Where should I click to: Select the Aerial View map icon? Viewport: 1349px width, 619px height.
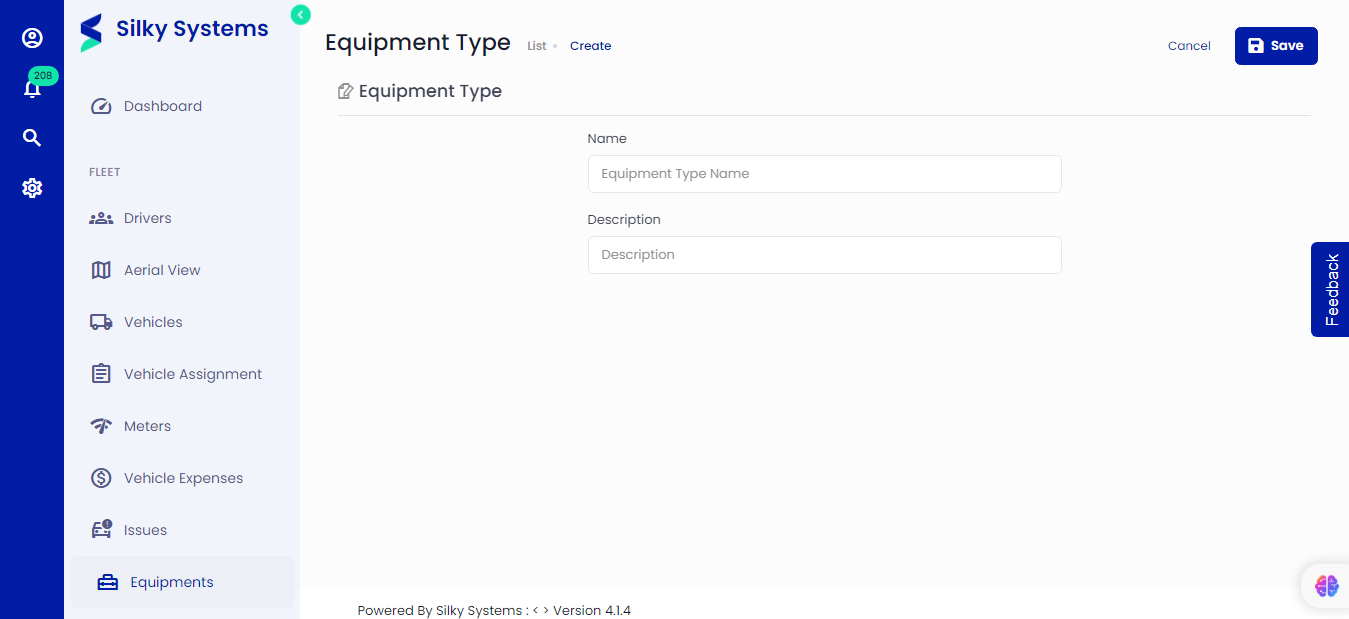point(101,269)
